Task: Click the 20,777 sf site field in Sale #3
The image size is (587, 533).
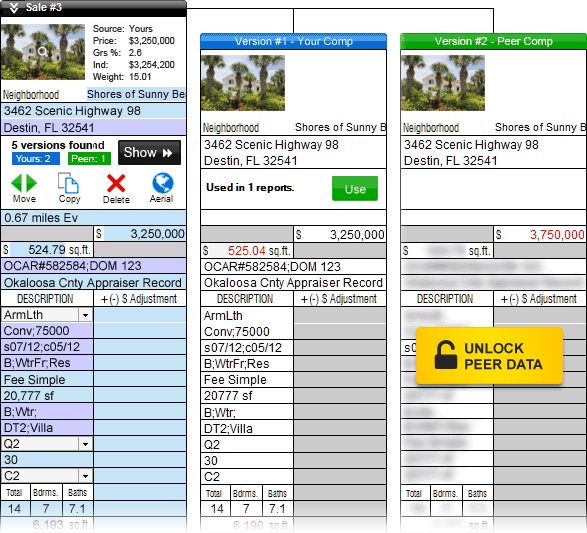Action: (x=47, y=396)
